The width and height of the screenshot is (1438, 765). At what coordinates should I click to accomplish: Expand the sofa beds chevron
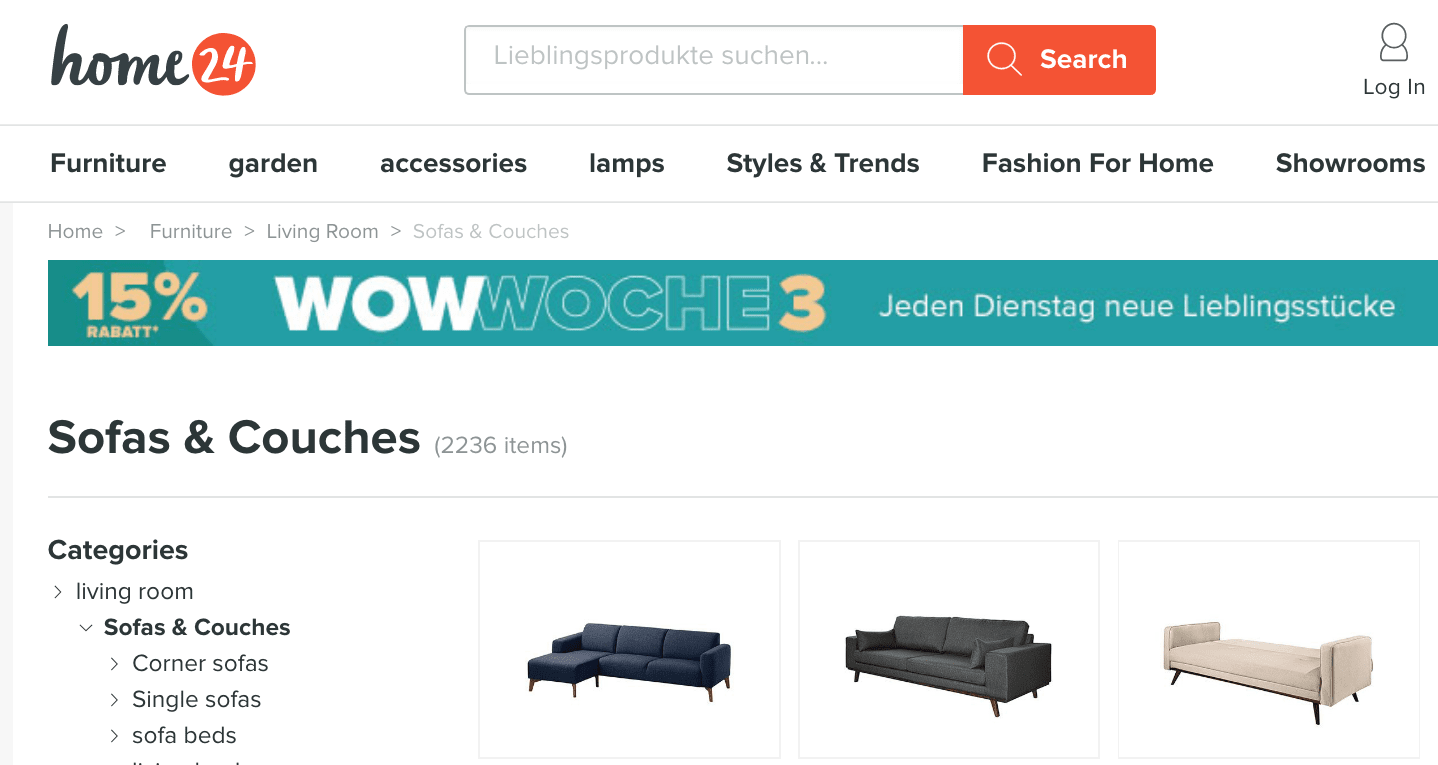click(114, 736)
